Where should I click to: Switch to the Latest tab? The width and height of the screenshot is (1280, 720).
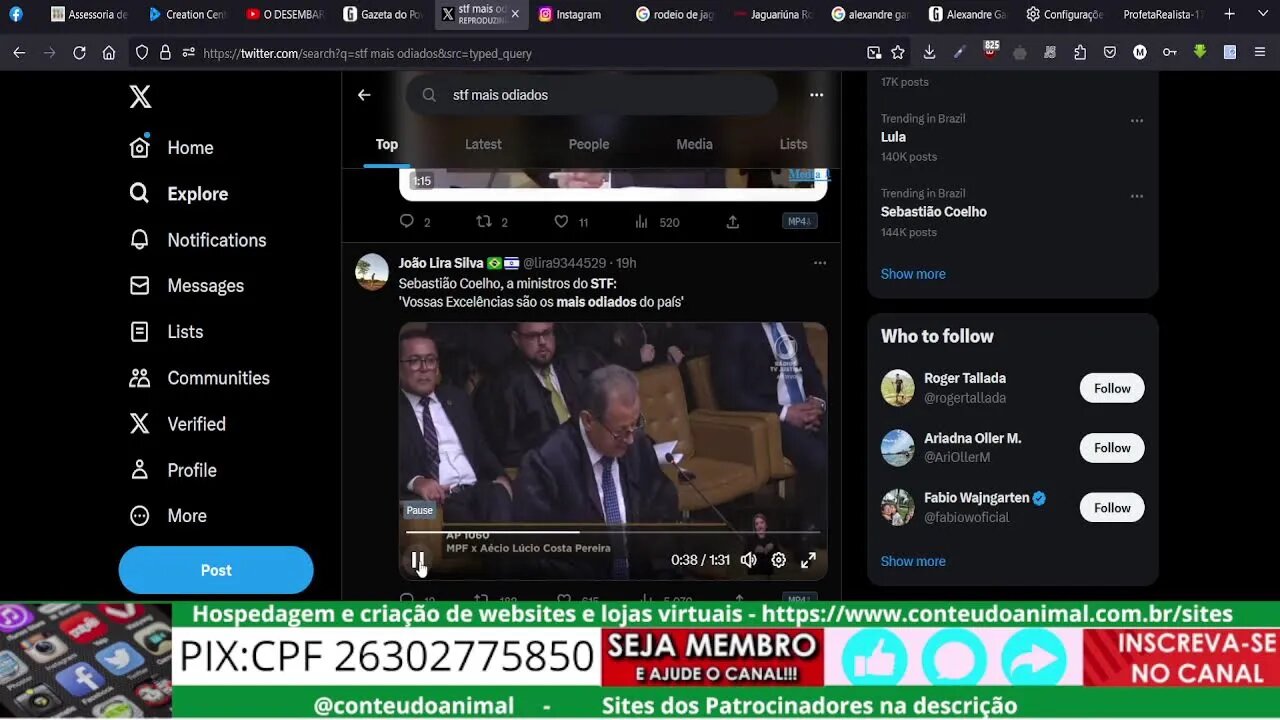[483, 144]
